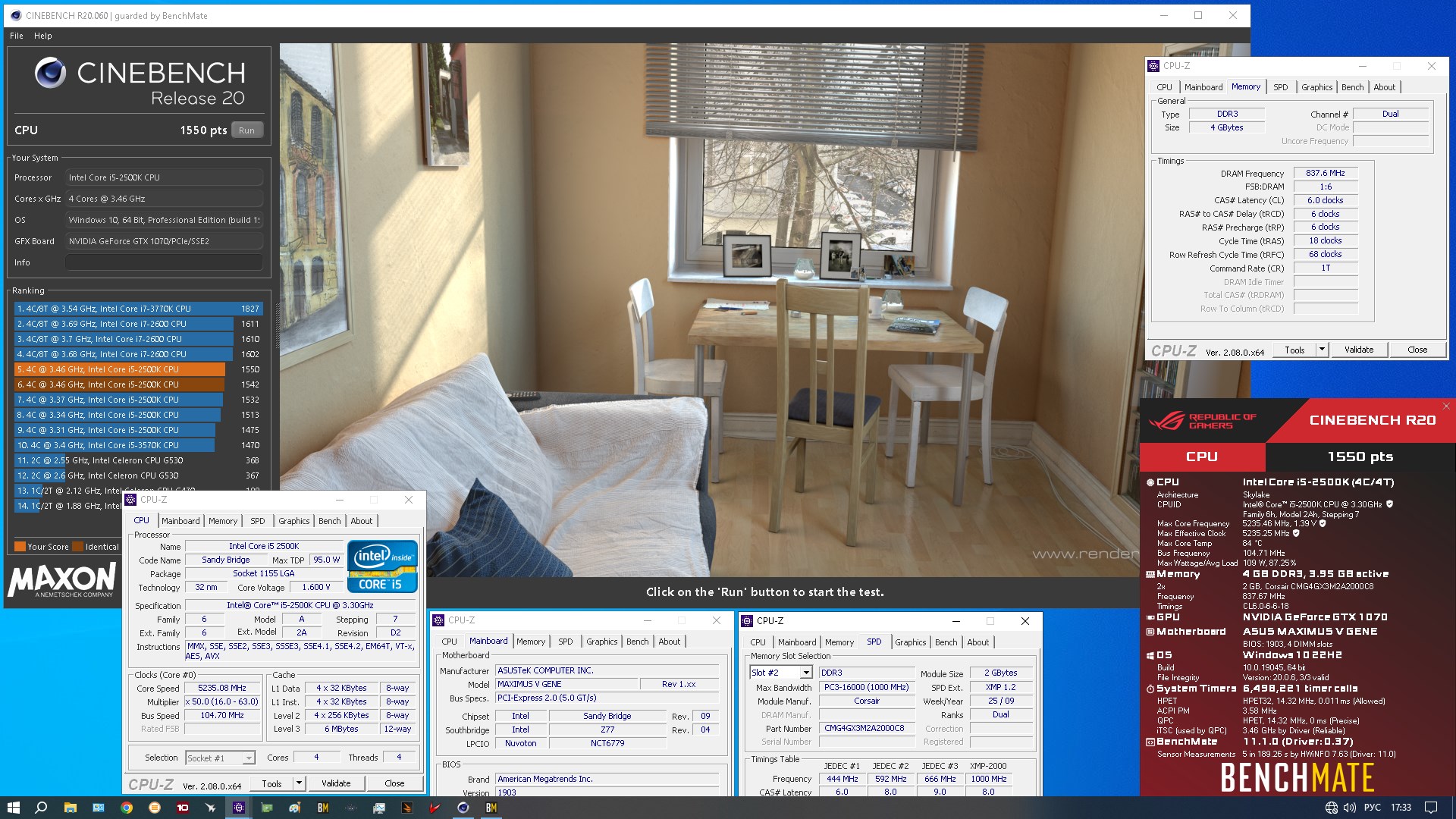The image size is (1456, 819).
Task: Open the red '10' taskbar icon
Action: click(183, 808)
